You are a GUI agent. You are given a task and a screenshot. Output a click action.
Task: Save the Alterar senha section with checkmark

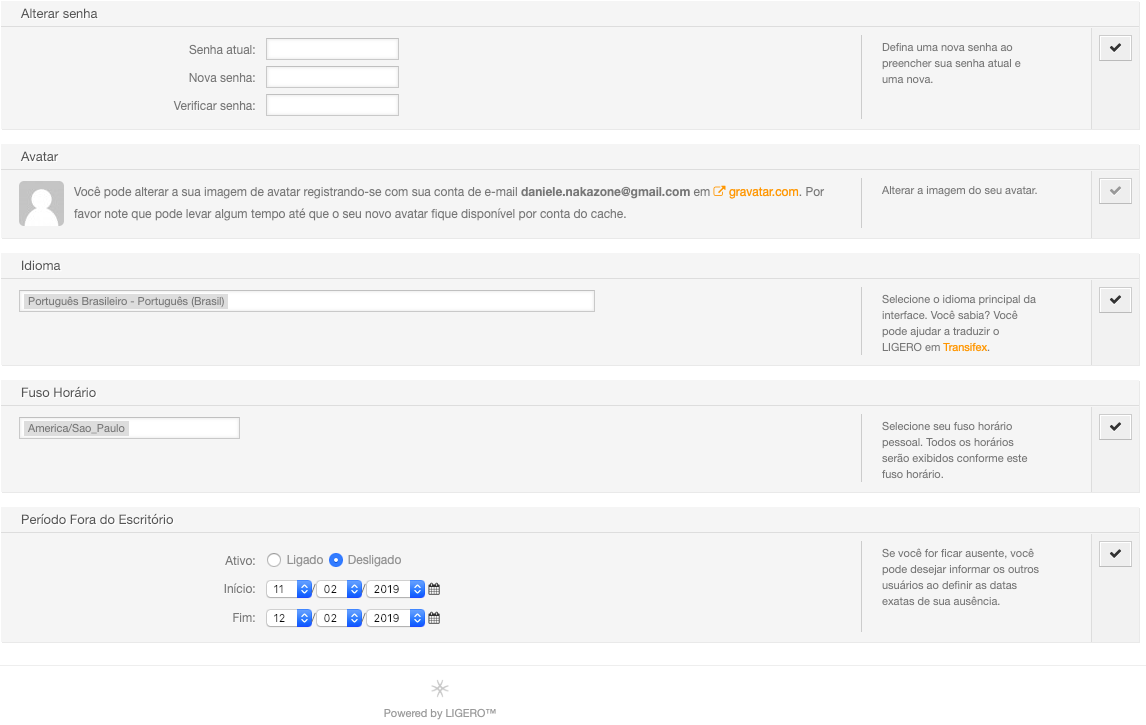click(x=1115, y=48)
